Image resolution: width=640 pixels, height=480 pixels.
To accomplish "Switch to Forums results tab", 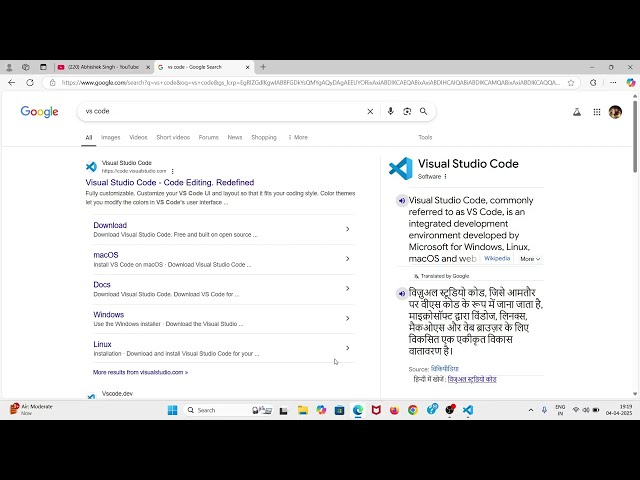I will point(209,138).
